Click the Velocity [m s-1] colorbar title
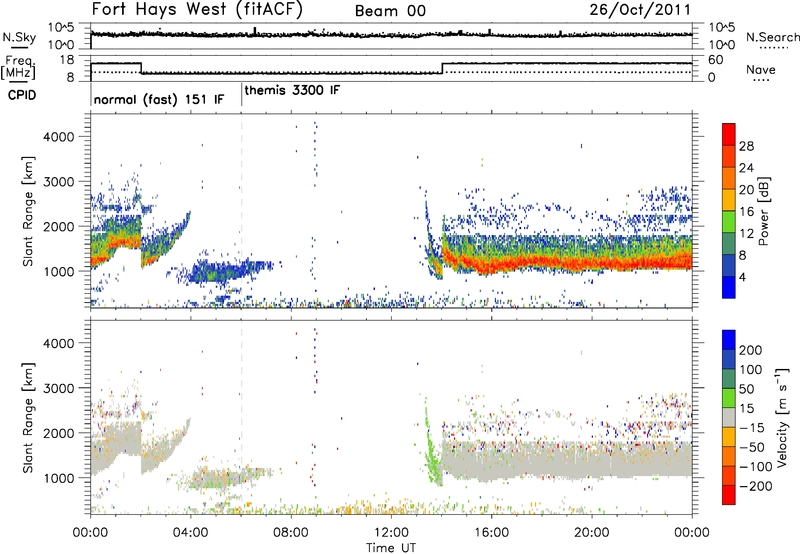 click(782, 417)
